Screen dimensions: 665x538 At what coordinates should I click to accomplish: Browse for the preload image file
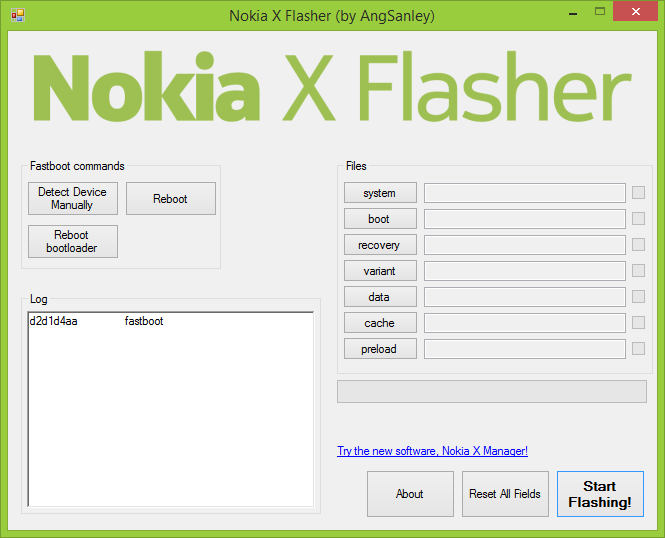[x=380, y=348]
